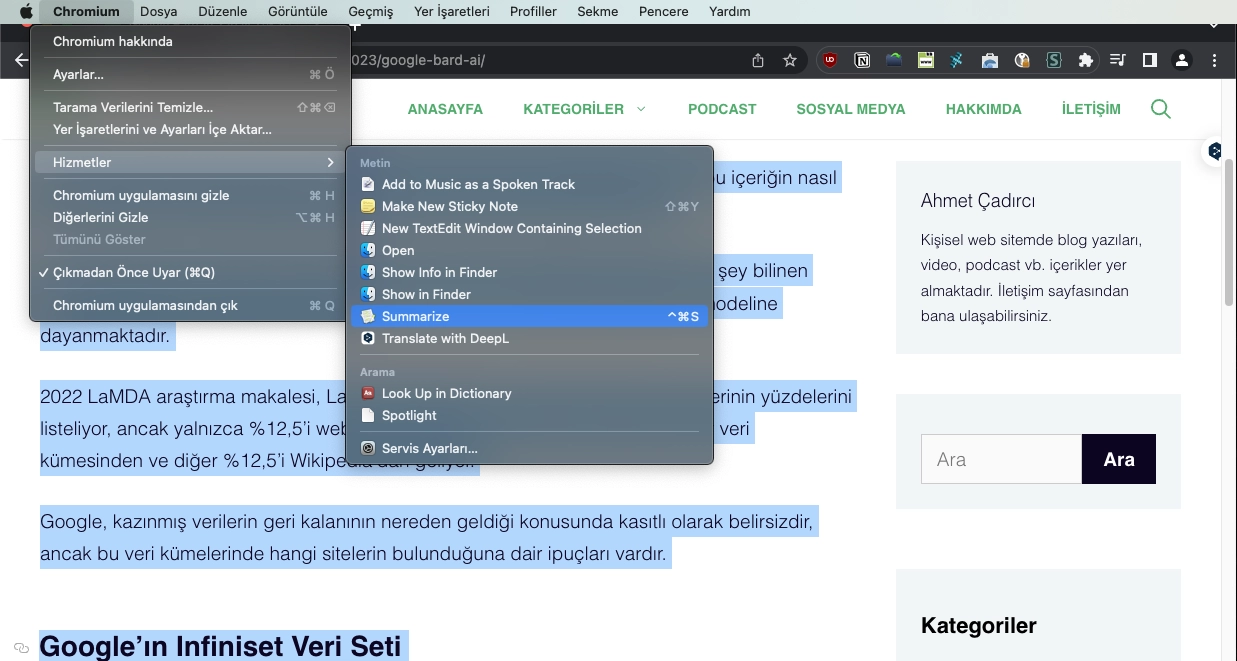Open the Yer İşaretleri menu
1237x661 pixels.
tap(451, 12)
